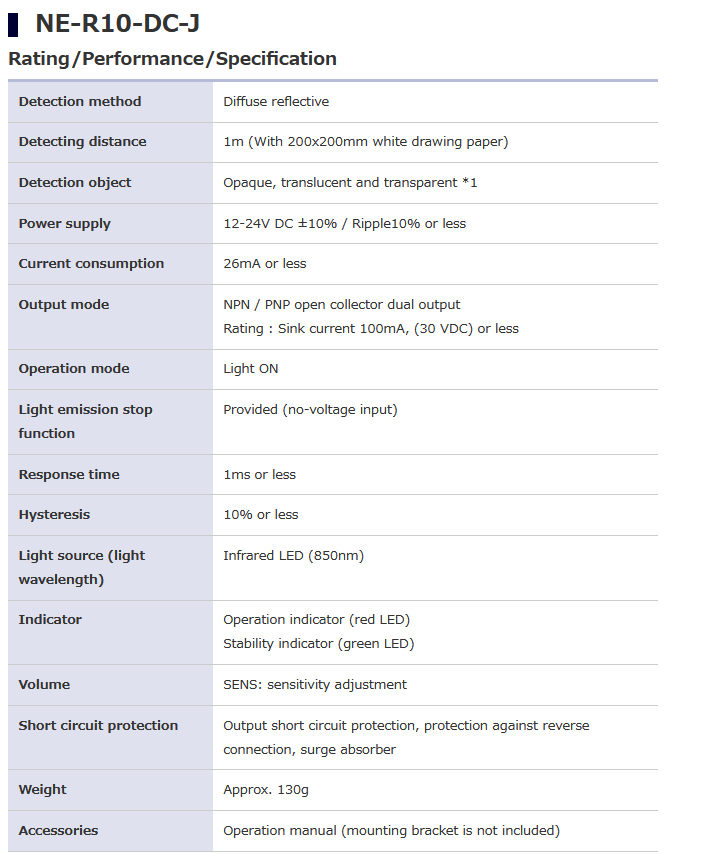Click the Light ON operation mode value
Image resolution: width=719 pixels, height=854 pixels.
251,369
